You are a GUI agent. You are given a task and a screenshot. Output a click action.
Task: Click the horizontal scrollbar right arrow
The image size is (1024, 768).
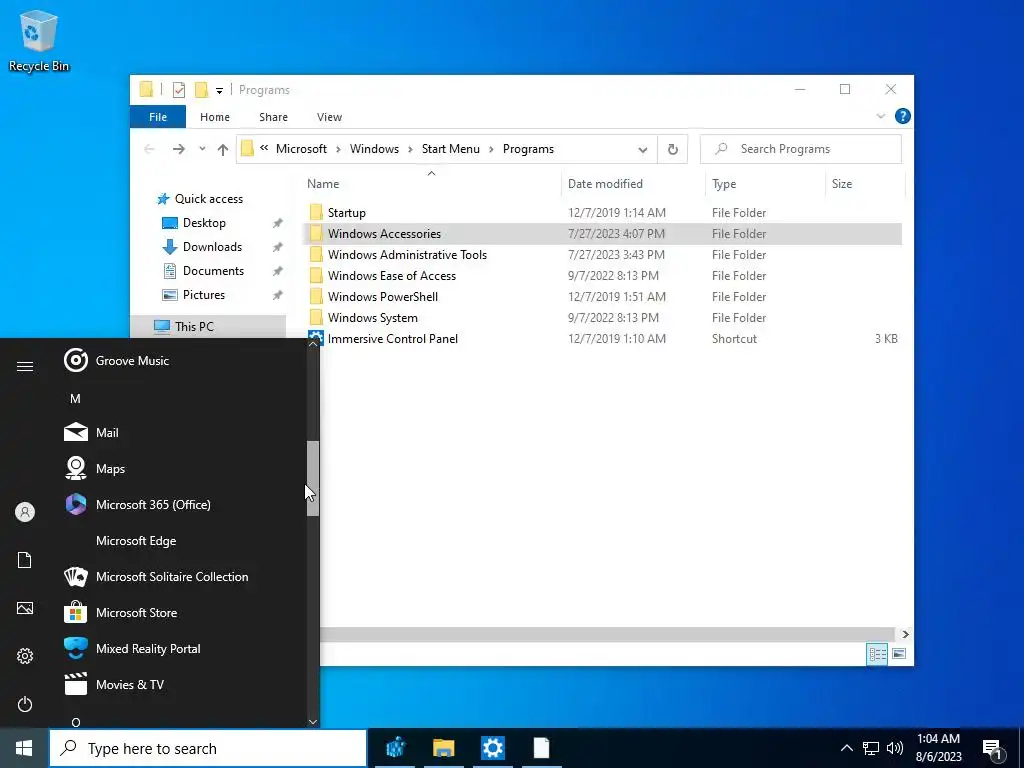pos(905,634)
